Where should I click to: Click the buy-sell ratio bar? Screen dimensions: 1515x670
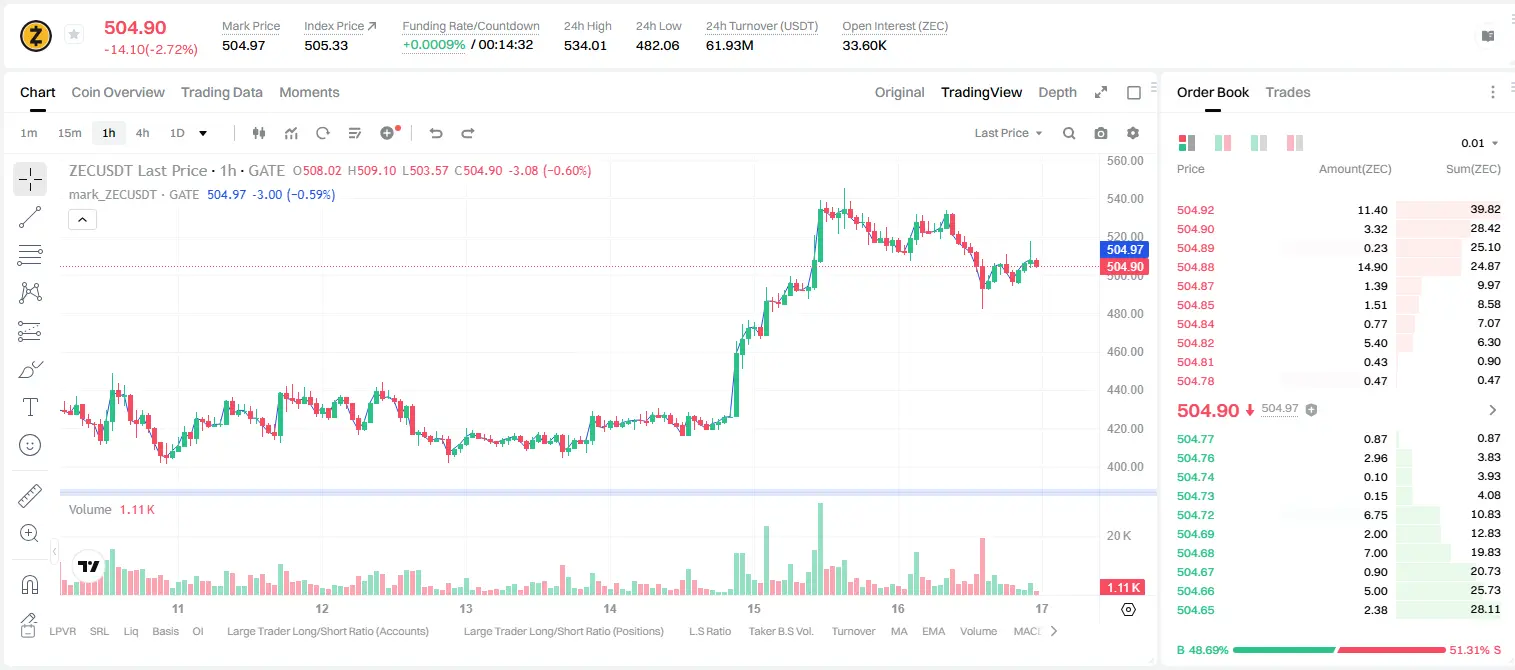pyautogui.click(x=1340, y=650)
